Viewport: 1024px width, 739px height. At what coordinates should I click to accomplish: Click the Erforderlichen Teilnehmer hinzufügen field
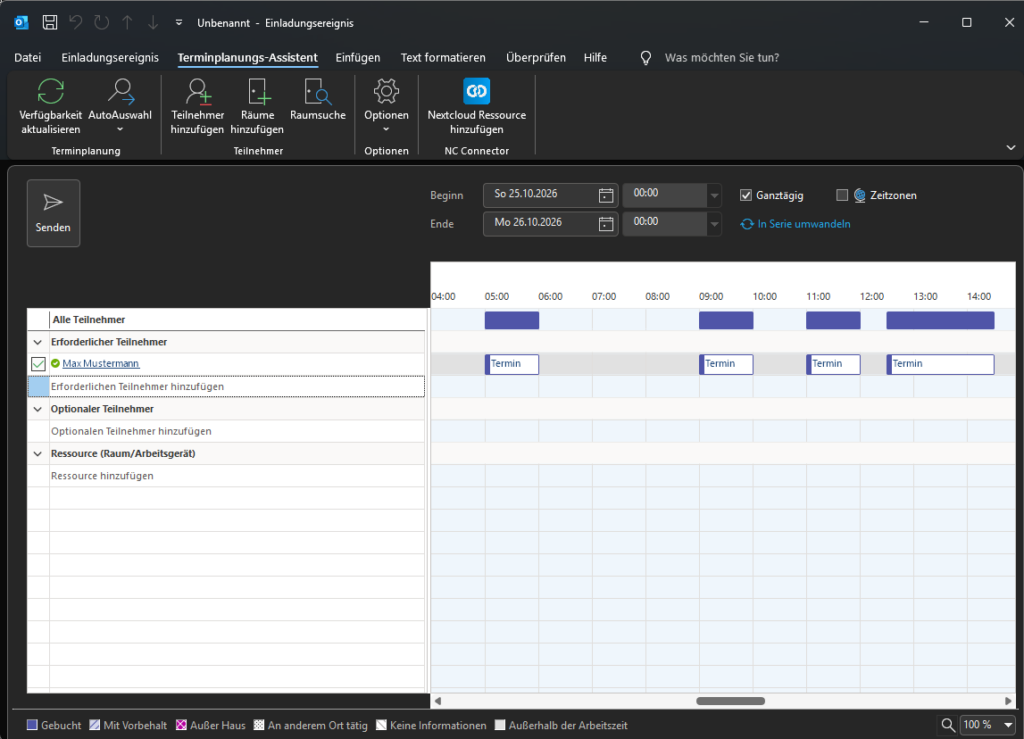(x=237, y=386)
